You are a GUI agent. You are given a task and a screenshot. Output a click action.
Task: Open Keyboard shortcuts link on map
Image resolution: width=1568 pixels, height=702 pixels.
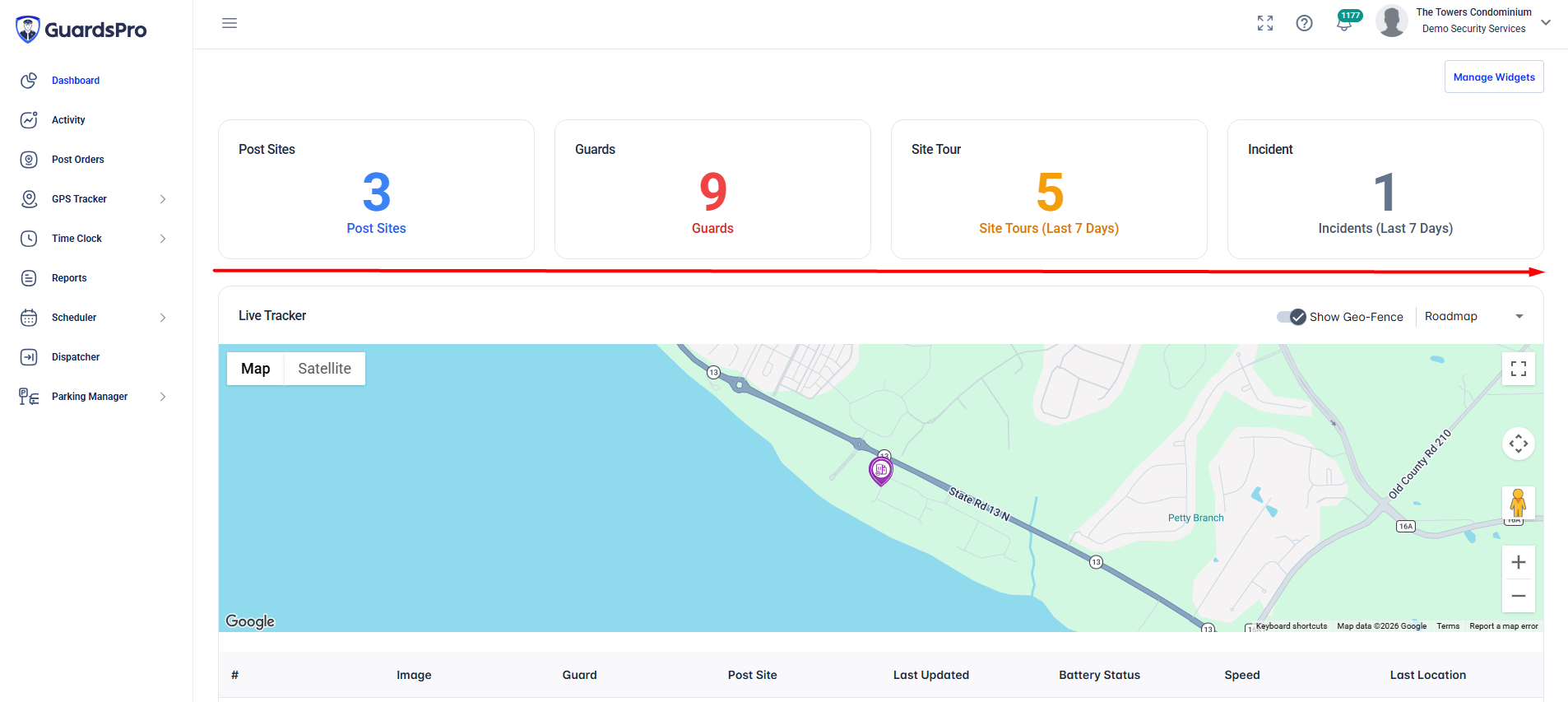coord(1292,626)
